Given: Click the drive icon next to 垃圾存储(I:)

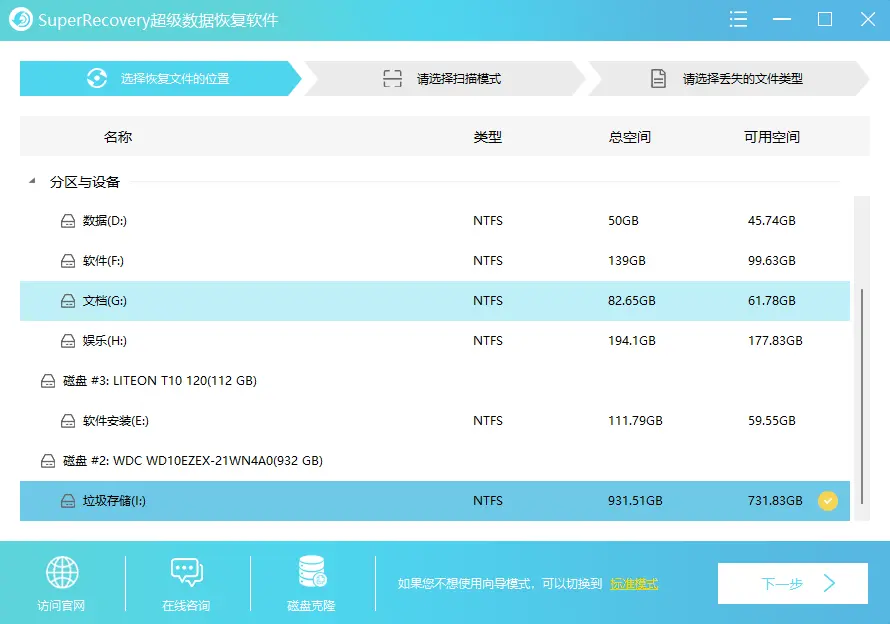Looking at the screenshot, I should 68,501.
